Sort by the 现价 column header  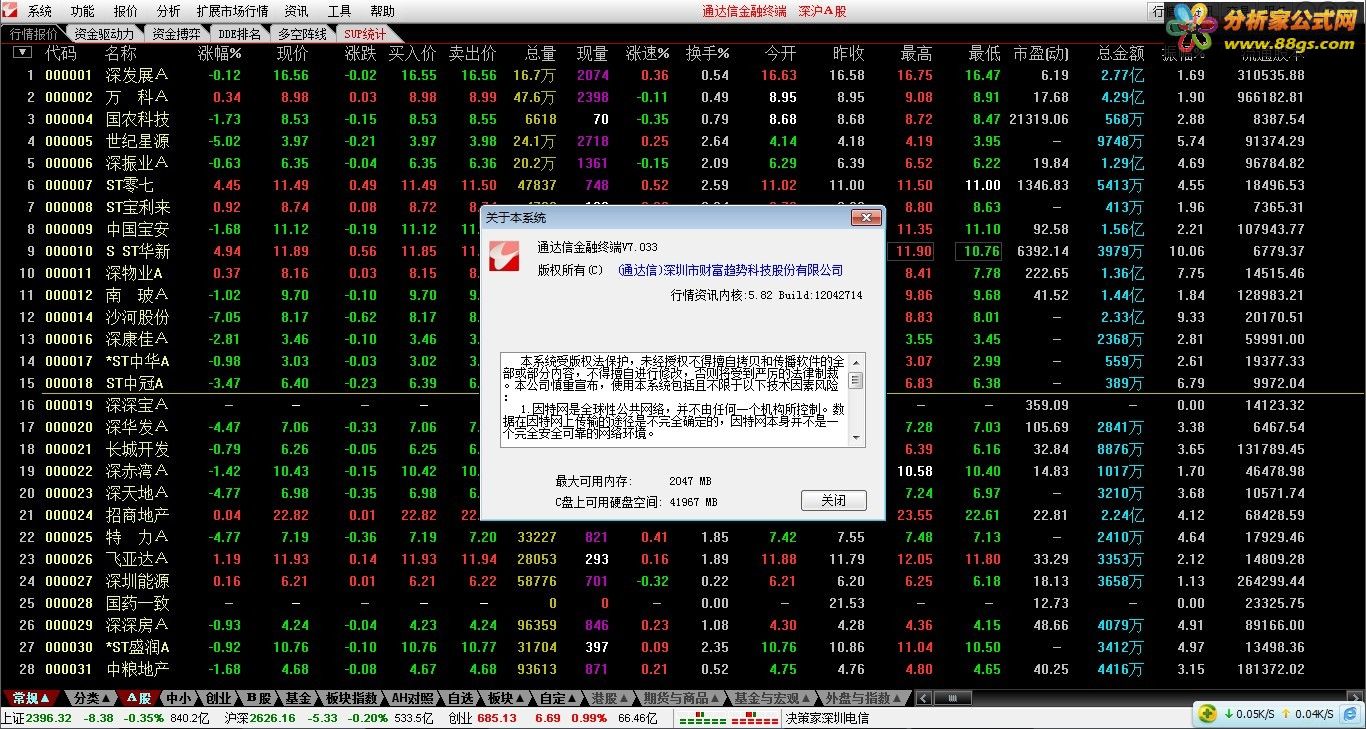point(292,53)
